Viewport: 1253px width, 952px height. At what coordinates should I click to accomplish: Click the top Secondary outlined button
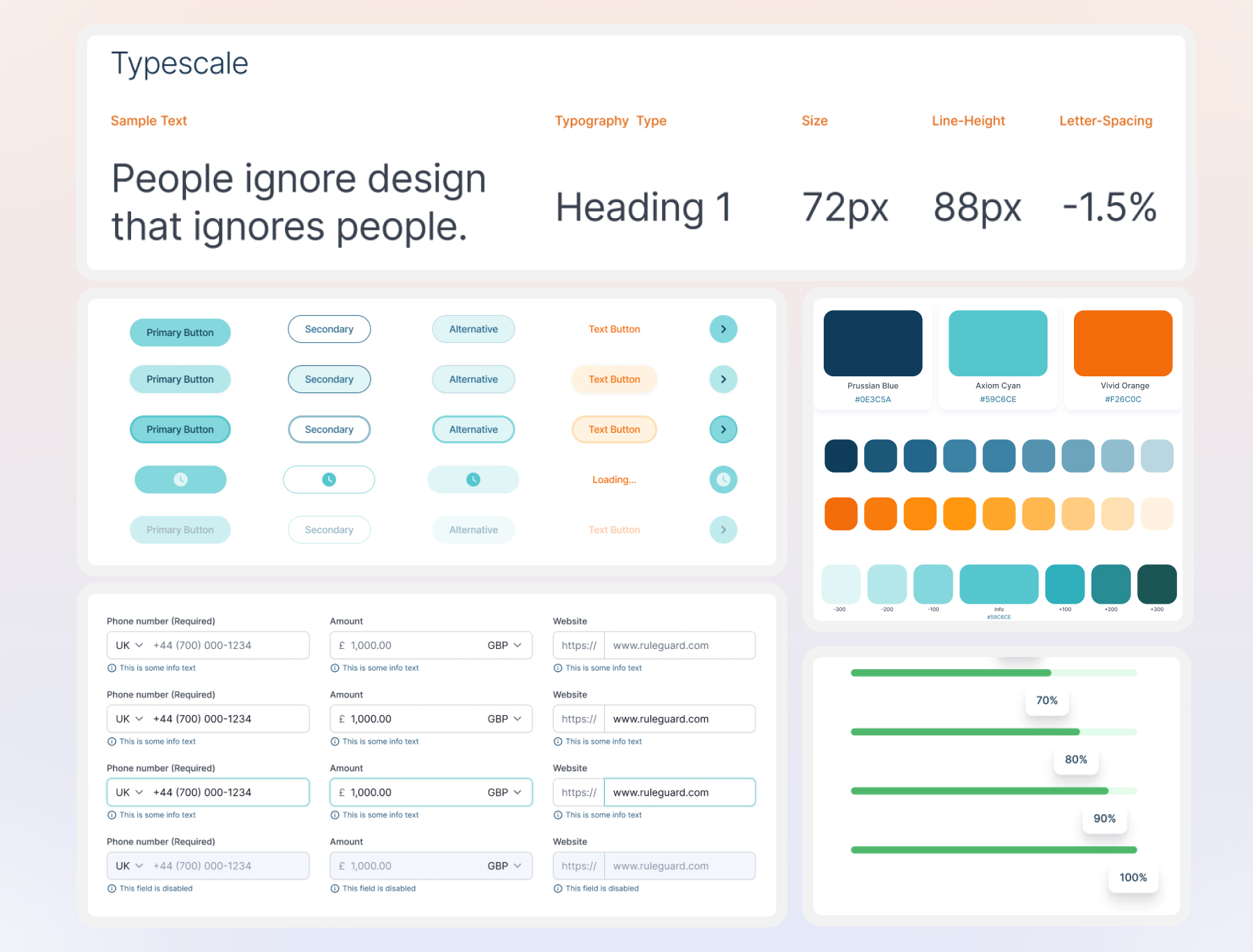tap(329, 329)
